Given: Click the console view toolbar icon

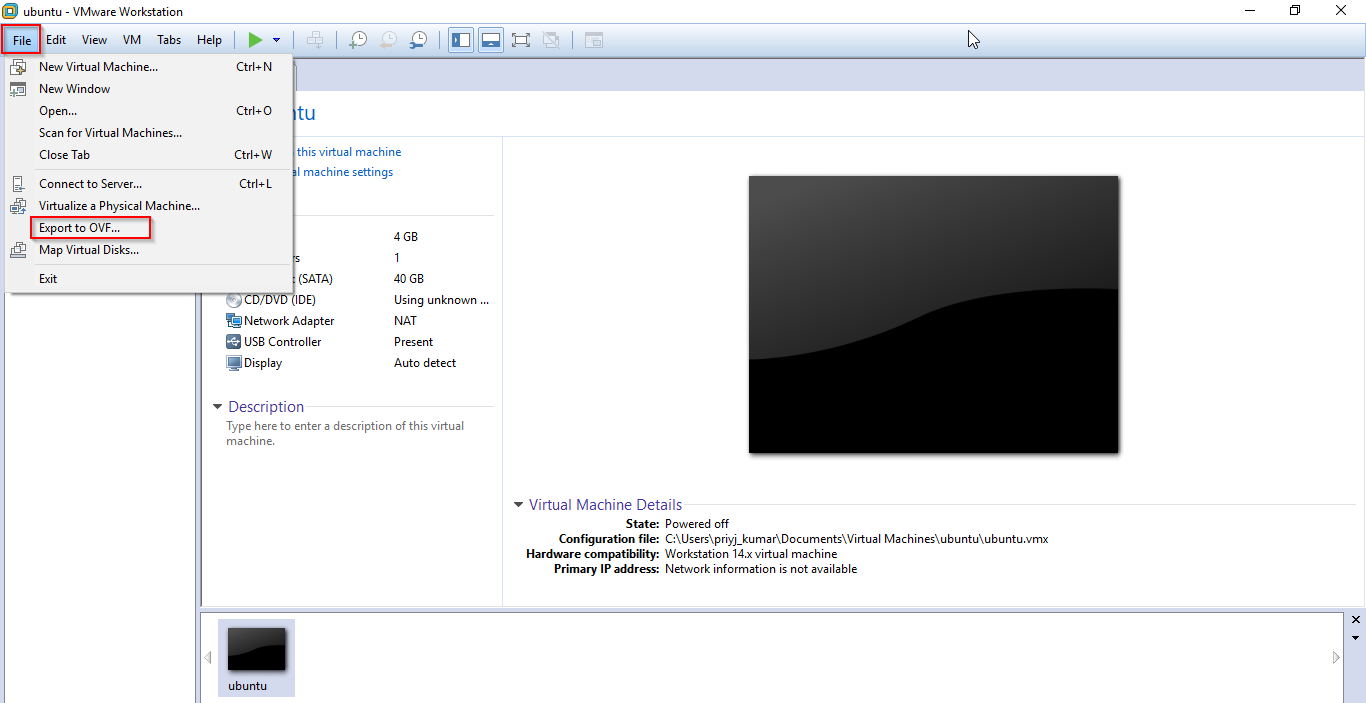Looking at the screenshot, I should 594,40.
